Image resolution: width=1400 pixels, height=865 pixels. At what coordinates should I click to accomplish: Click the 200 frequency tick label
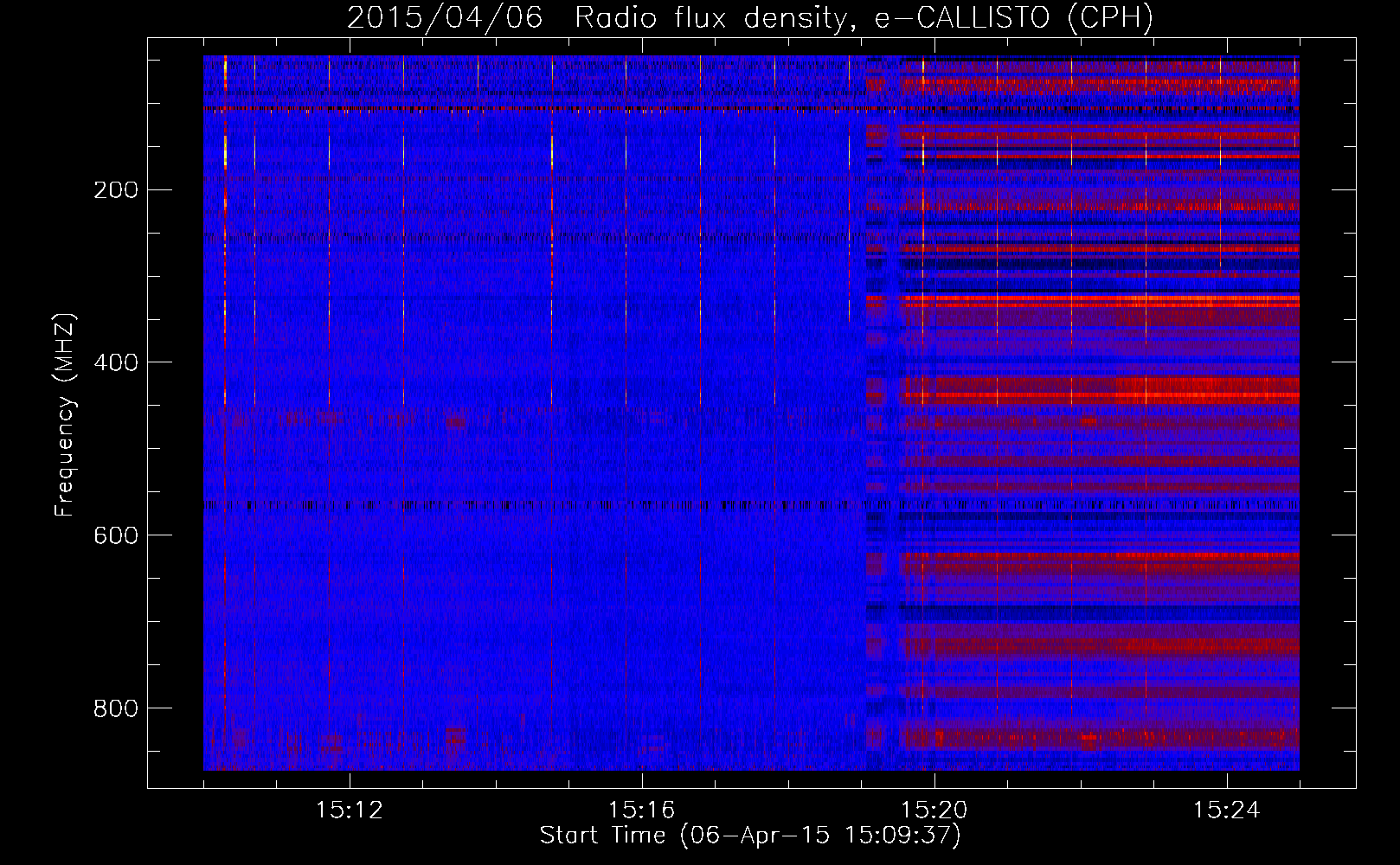(116, 189)
